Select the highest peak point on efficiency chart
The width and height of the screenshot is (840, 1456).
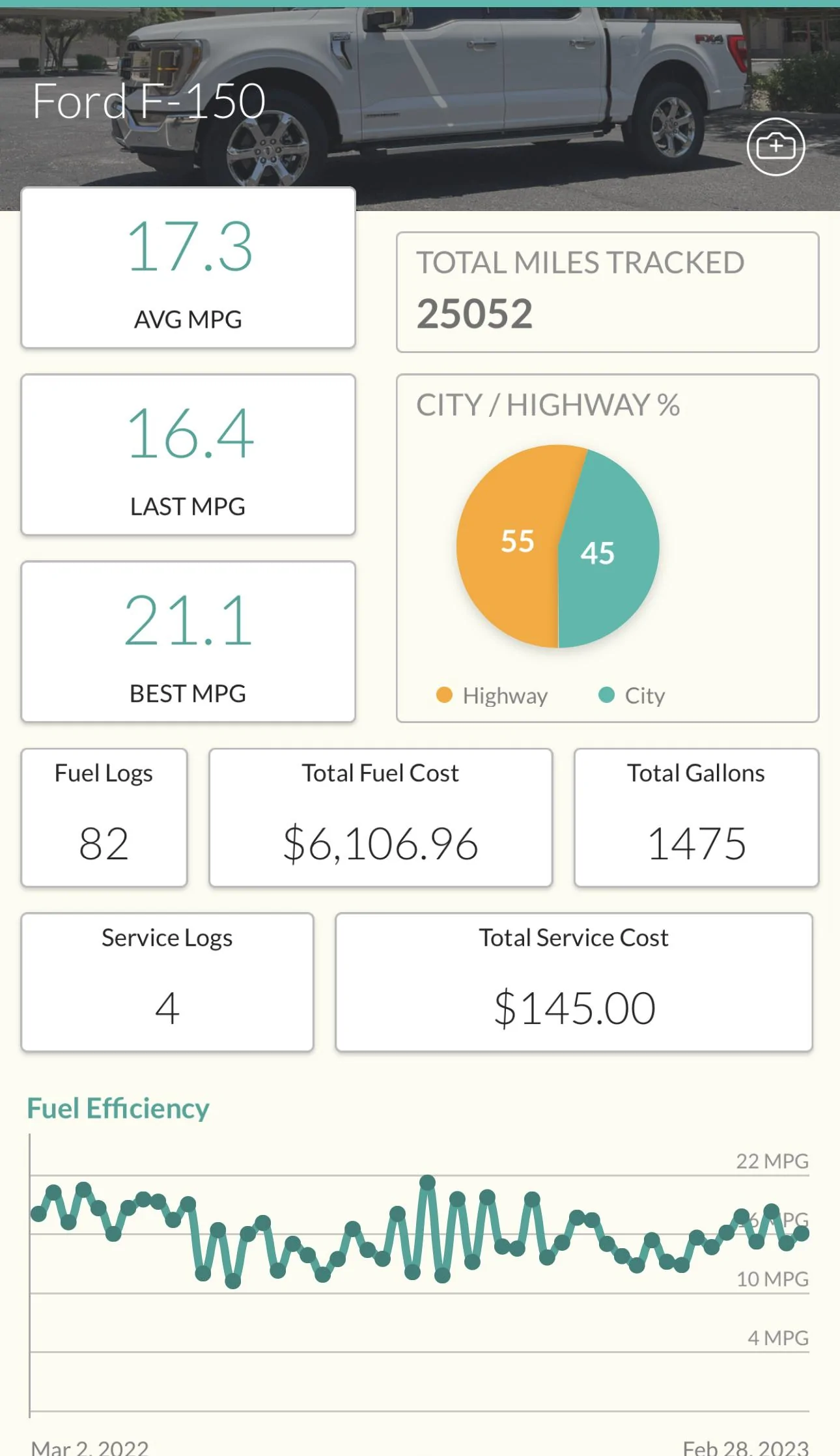pos(427,1182)
